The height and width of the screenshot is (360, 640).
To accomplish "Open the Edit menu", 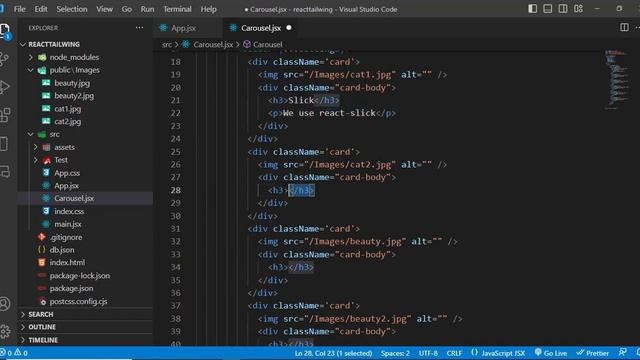I will pos(41,9).
